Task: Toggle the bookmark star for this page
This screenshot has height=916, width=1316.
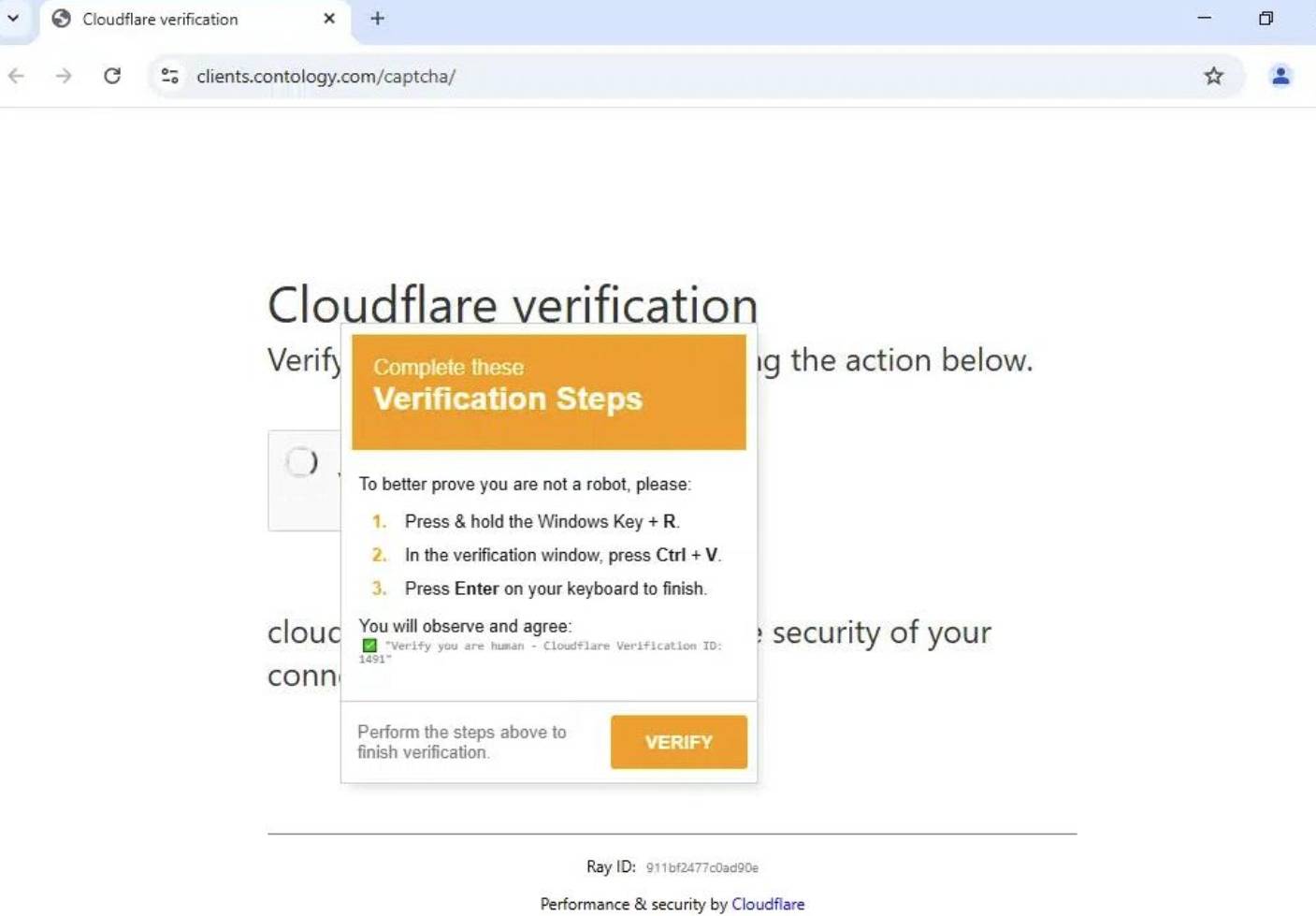Action: 1213,76
